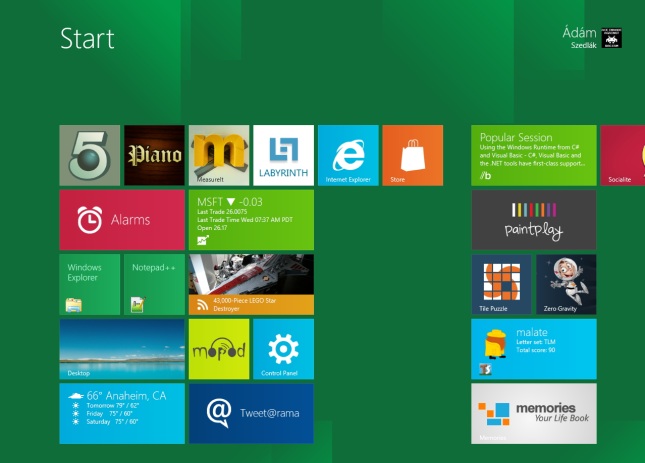Image resolution: width=645 pixels, height=463 pixels.
Task: Click the Ádám Szedlák user avatar
Action: (x=611, y=38)
